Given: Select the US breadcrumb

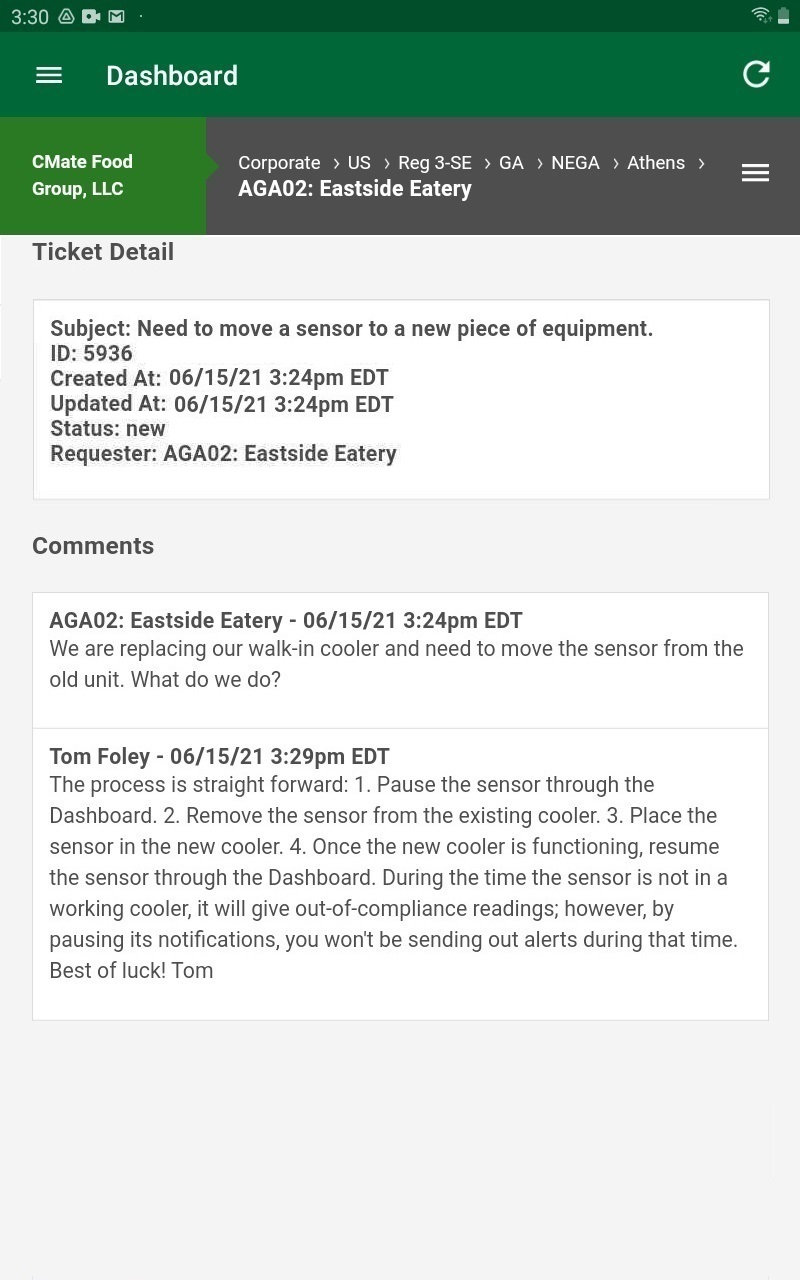Looking at the screenshot, I should click(x=359, y=163).
